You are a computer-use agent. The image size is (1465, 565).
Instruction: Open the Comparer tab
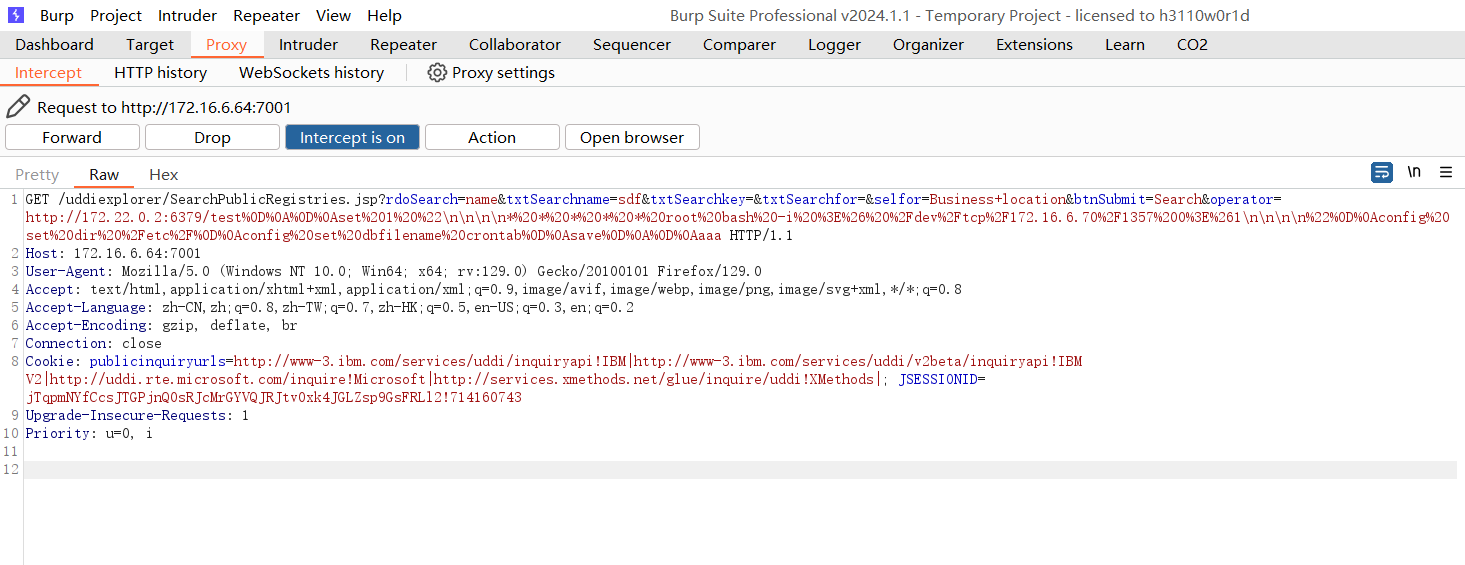(739, 45)
